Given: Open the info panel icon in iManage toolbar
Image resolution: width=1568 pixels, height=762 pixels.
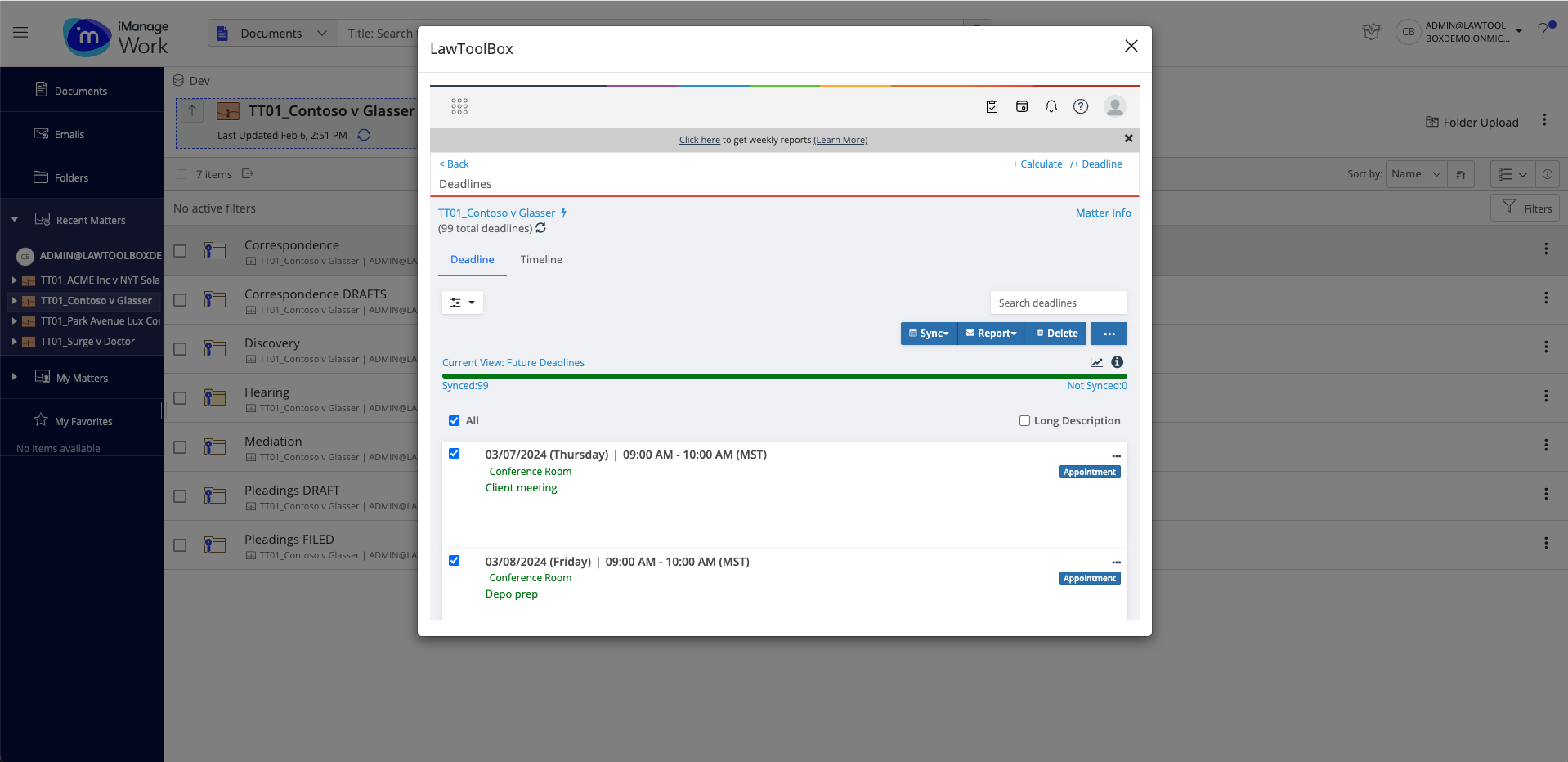Looking at the screenshot, I should (x=1547, y=174).
